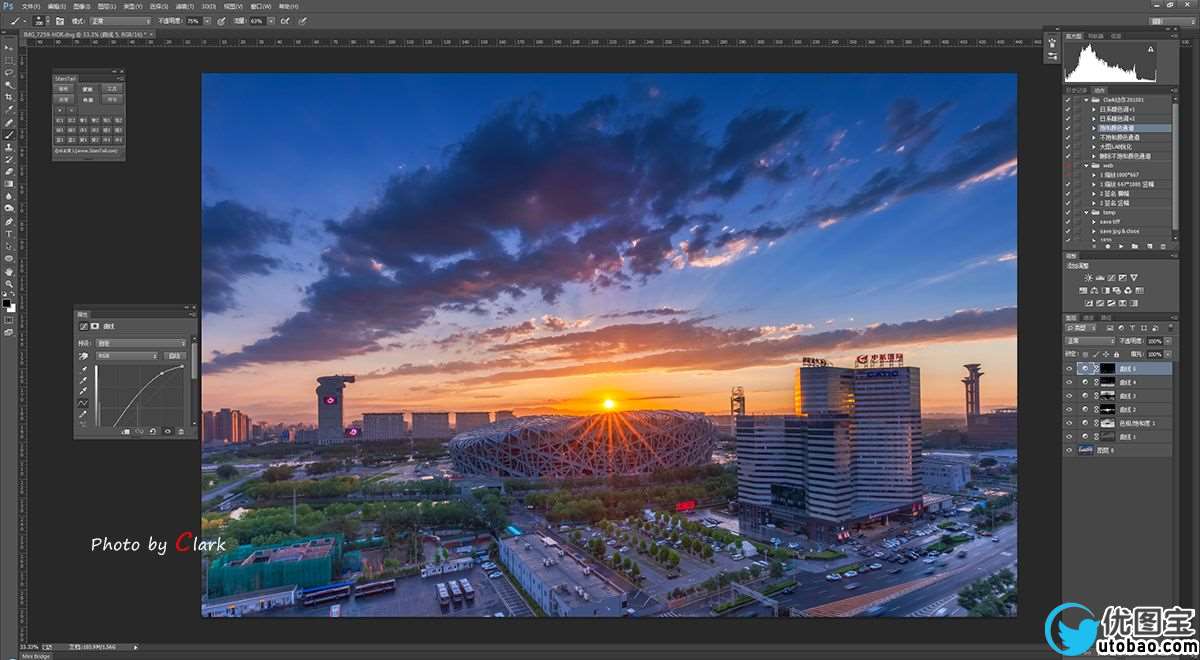Toggle visibility of bottom 图层 0 layer
The width and height of the screenshot is (1200, 660).
coord(1069,450)
